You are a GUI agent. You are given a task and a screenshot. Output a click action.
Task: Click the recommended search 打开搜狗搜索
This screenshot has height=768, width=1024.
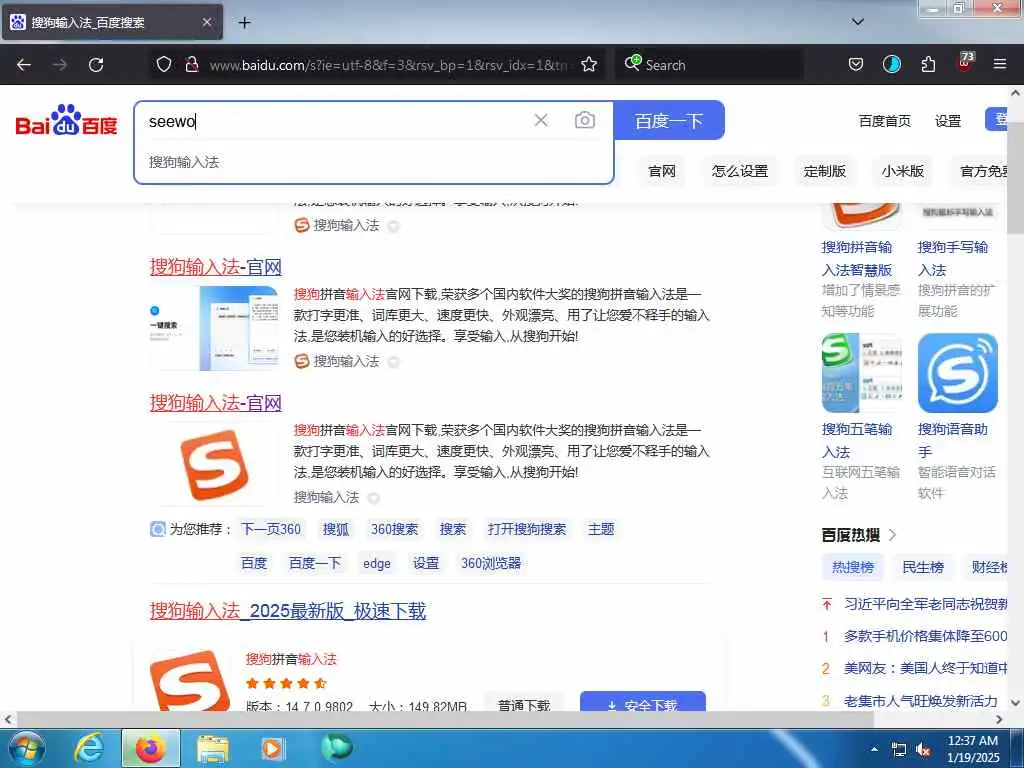tap(526, 529)
